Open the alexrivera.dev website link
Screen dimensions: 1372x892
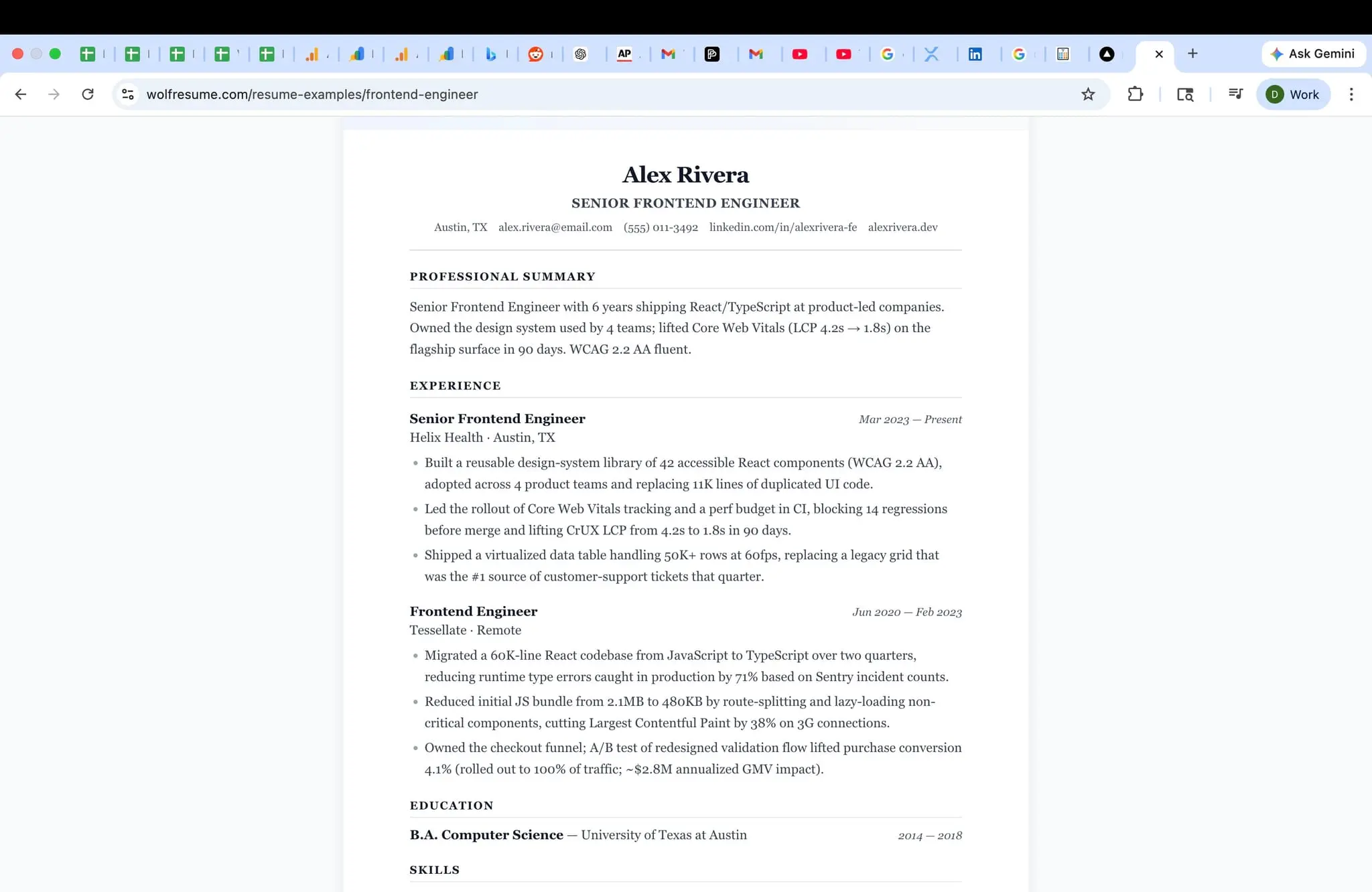pyautogui.click(x=902, y=227)
